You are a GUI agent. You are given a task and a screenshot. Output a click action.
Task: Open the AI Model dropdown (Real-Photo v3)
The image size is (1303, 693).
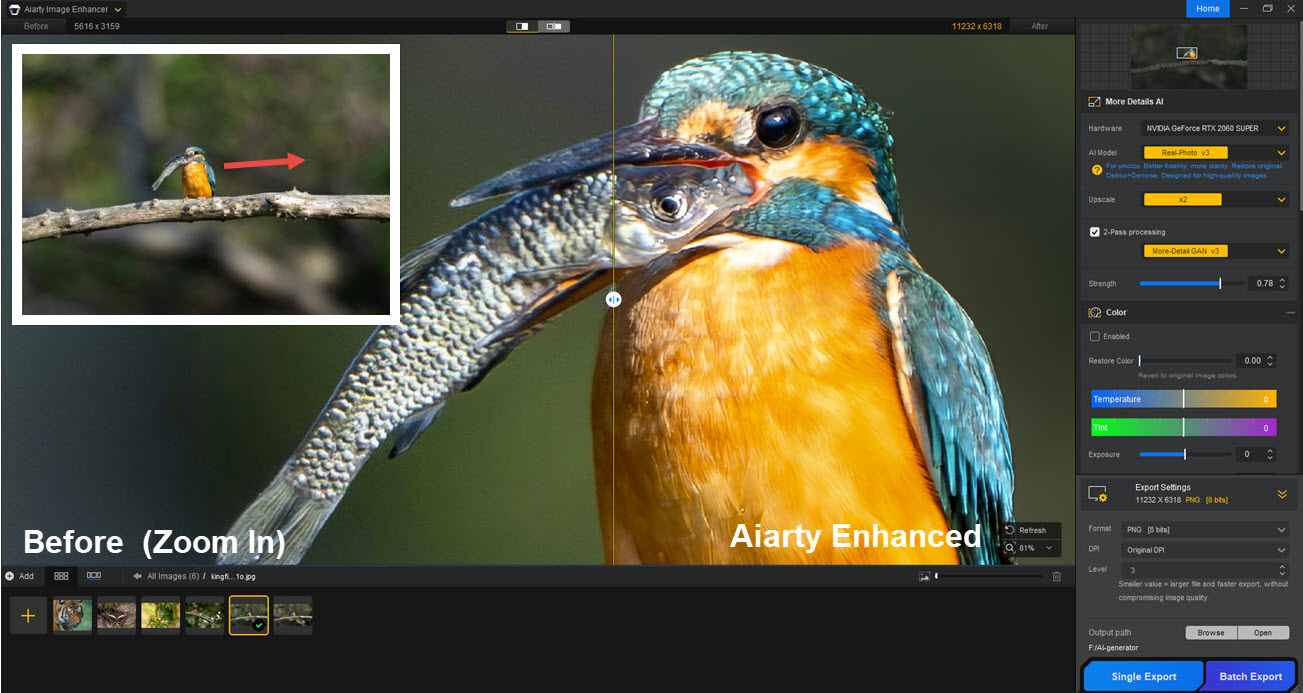tap(1216, 152)
